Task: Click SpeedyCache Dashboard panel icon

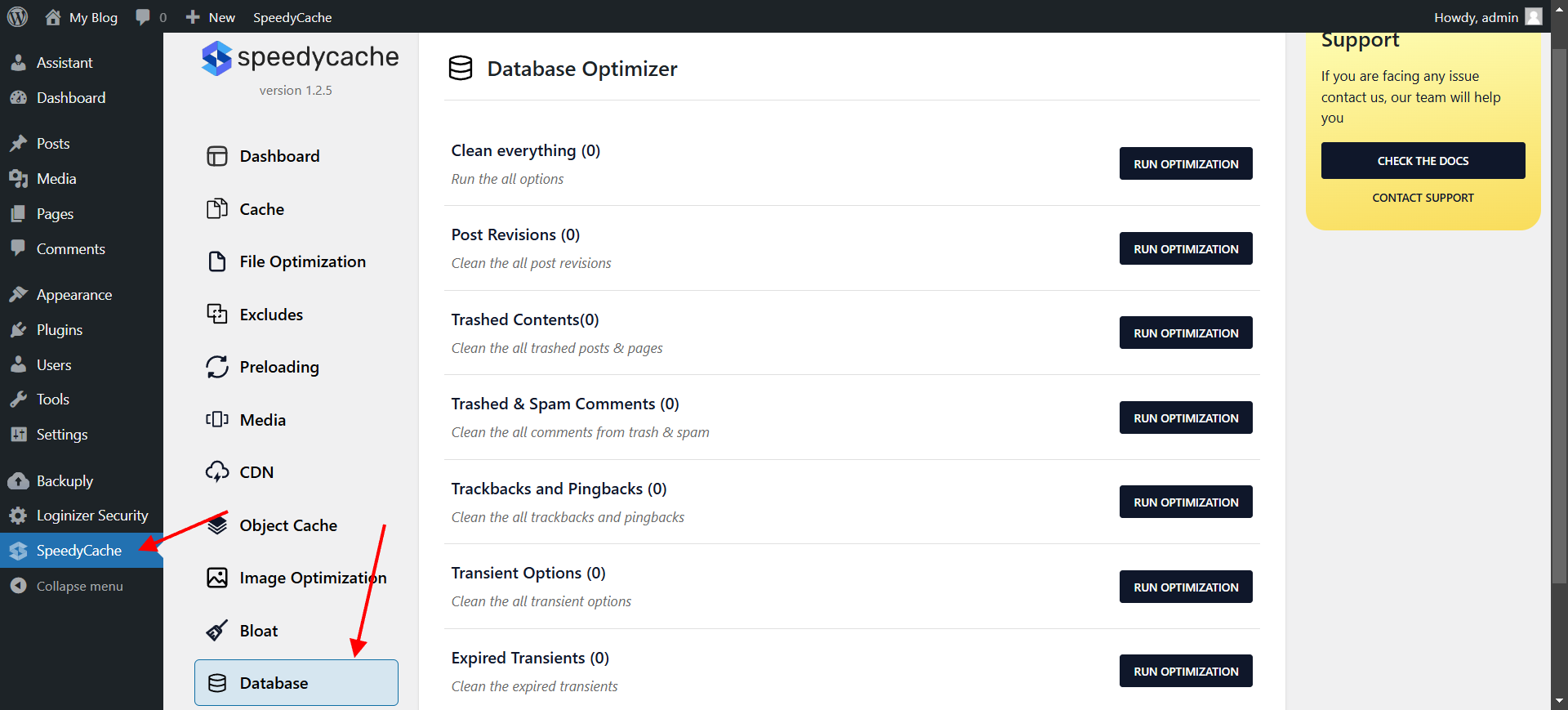Action: pyautogui.click(x=217, y=156)
